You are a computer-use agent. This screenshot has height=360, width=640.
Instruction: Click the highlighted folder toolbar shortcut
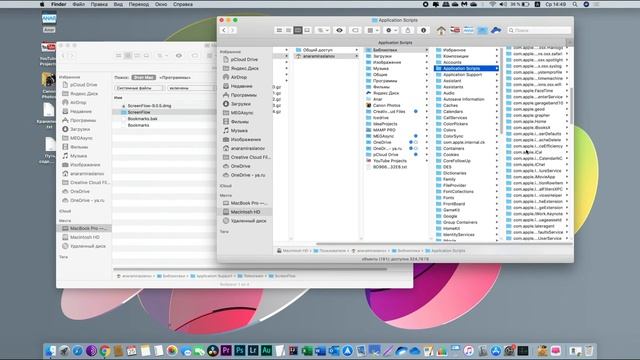coord(482,30)
